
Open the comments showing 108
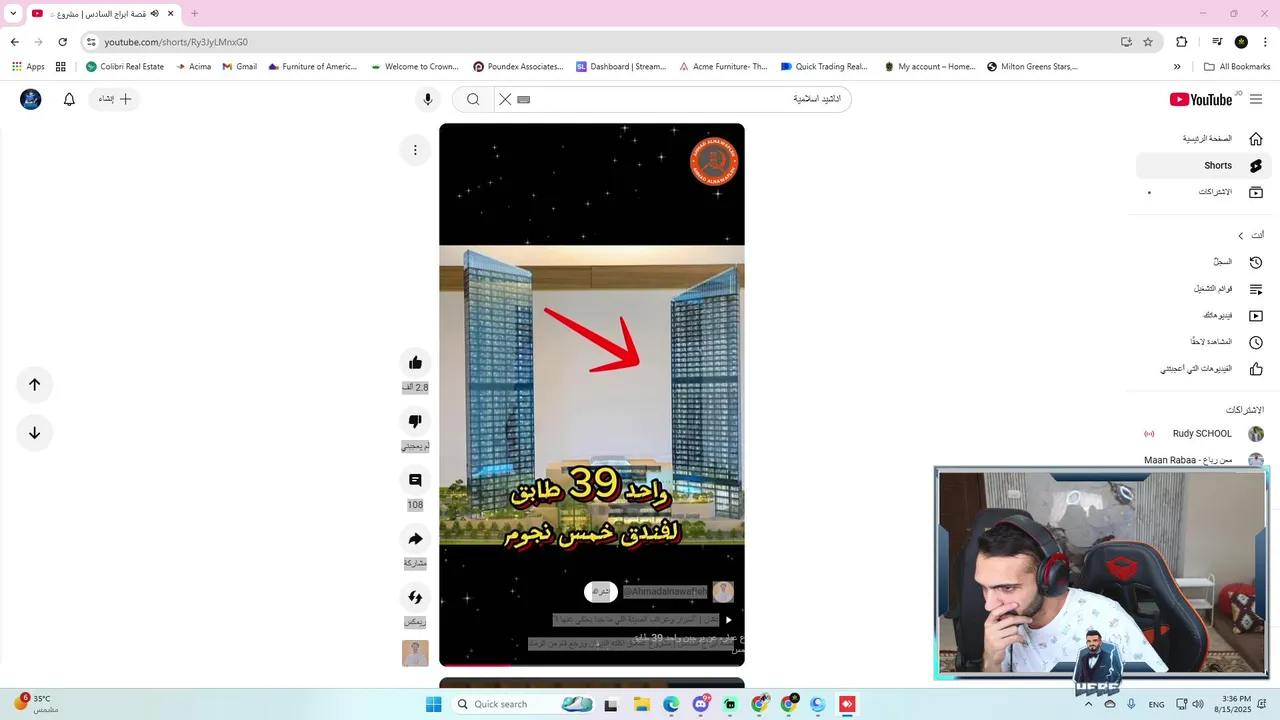pos(415,480)
